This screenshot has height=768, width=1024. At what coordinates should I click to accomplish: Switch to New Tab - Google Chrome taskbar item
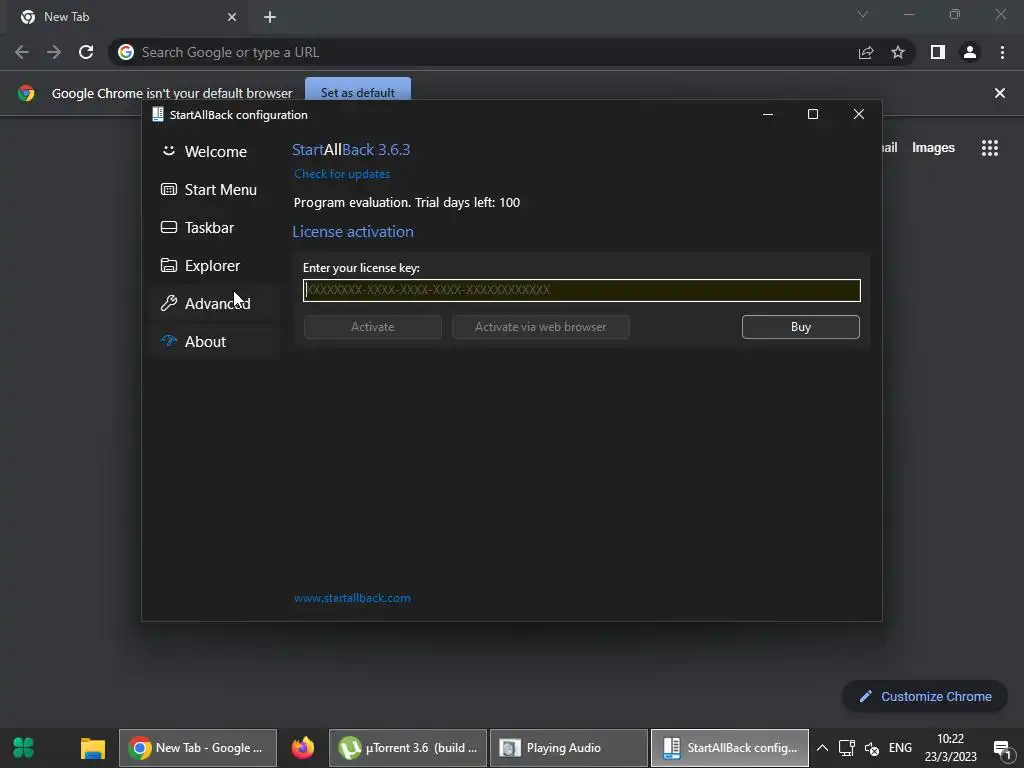(198, 748)
